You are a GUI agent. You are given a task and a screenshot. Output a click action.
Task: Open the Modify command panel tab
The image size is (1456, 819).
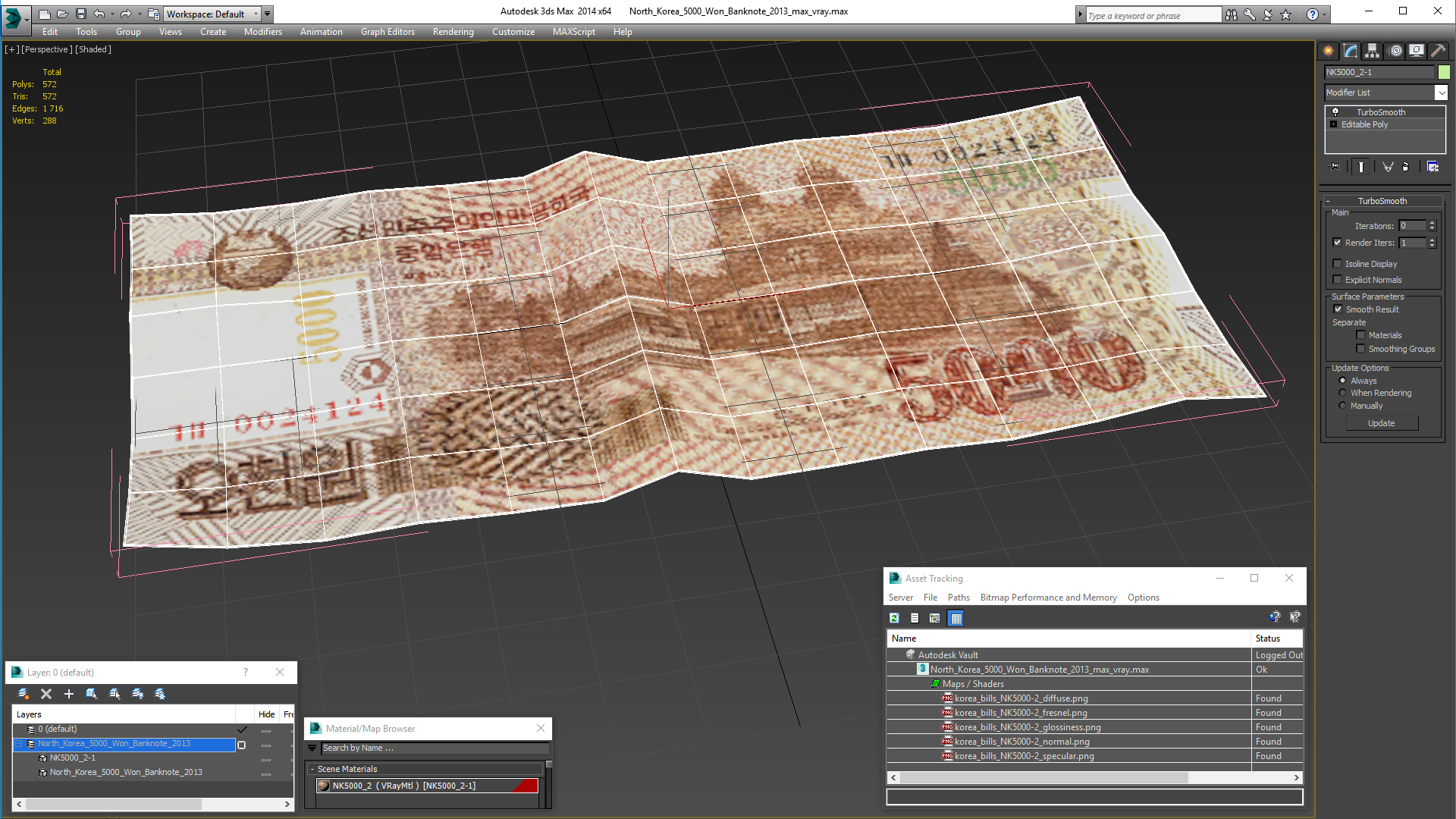(1351, 51)
